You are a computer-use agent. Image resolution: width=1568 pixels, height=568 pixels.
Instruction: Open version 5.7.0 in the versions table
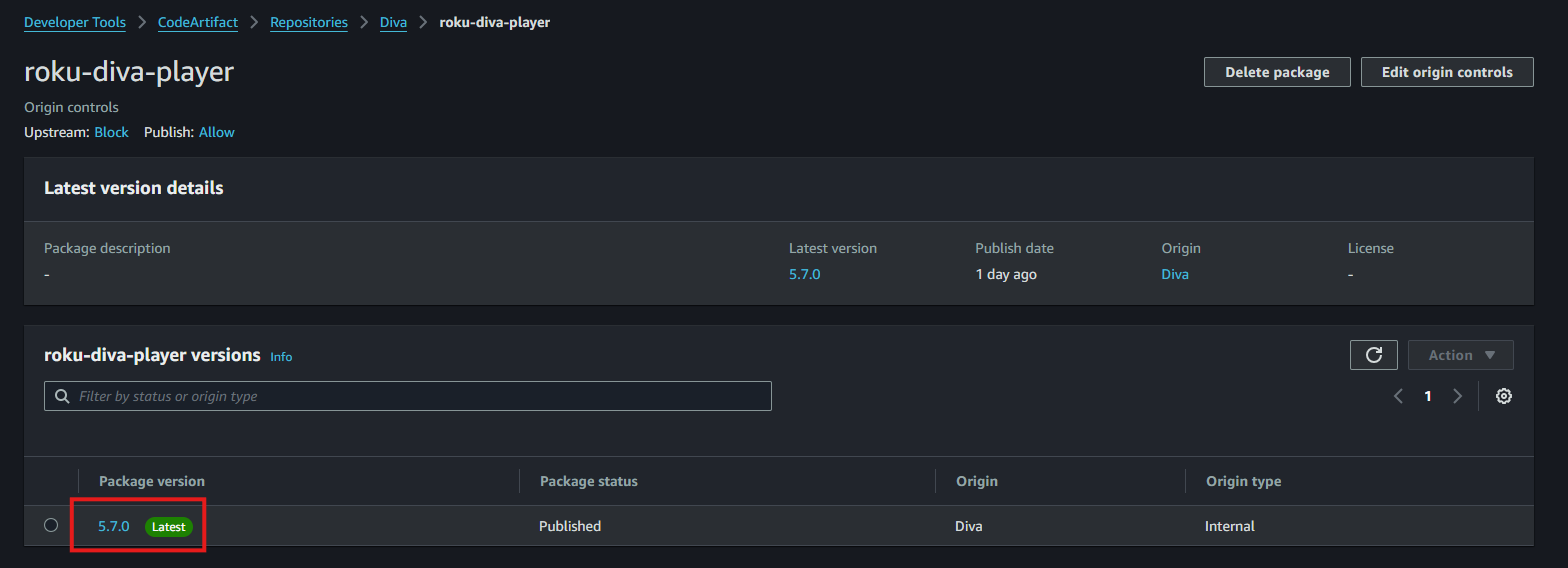tap(114, 526)
